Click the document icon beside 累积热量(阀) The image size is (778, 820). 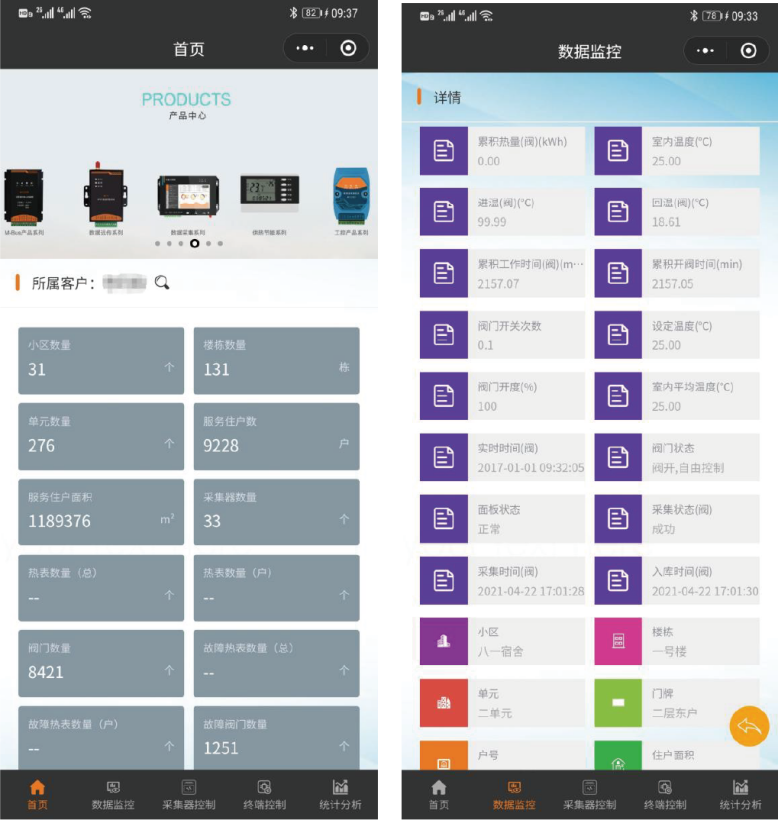443,151
